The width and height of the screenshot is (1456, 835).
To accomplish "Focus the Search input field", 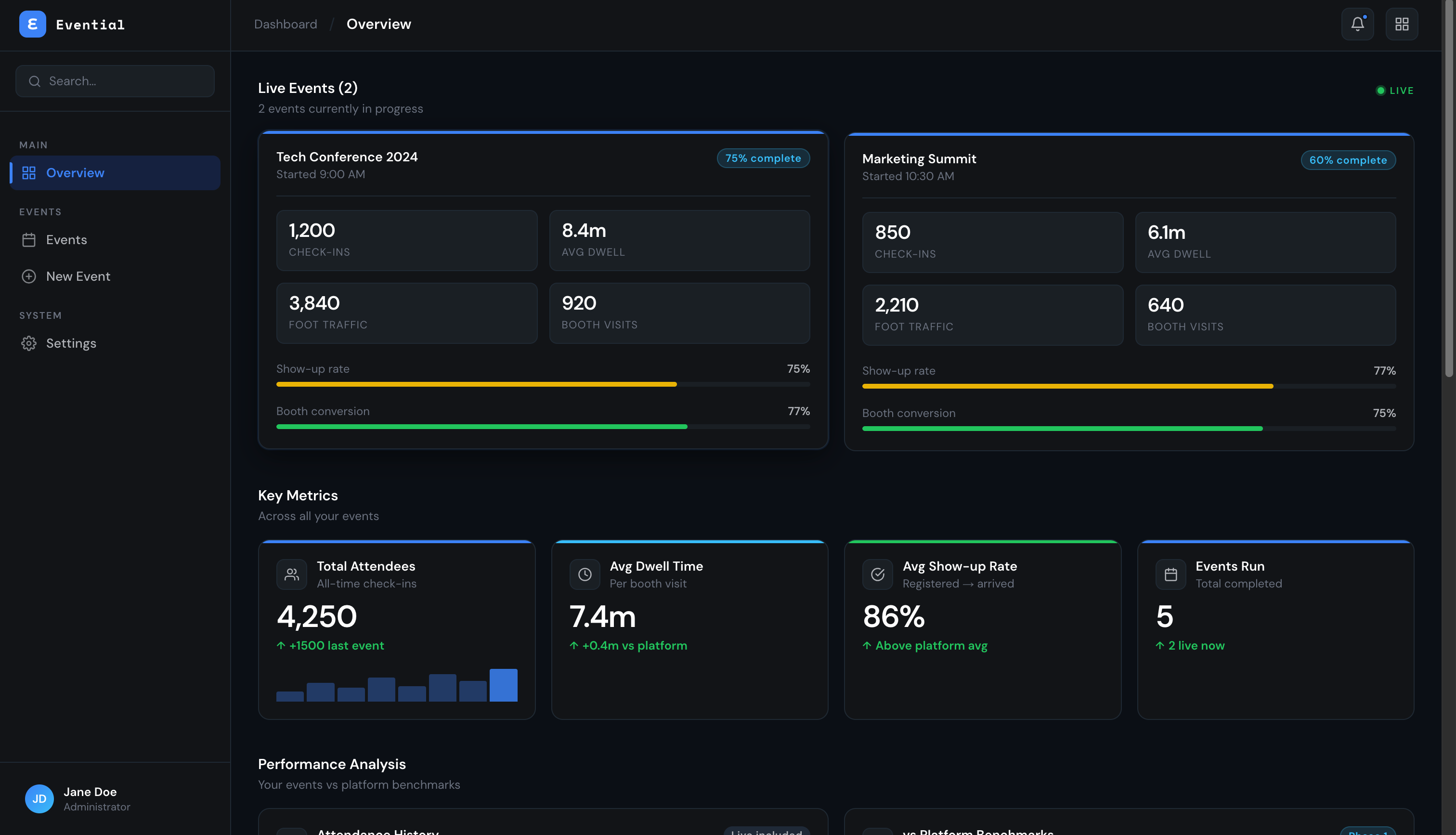I will [x=115, y=81].
